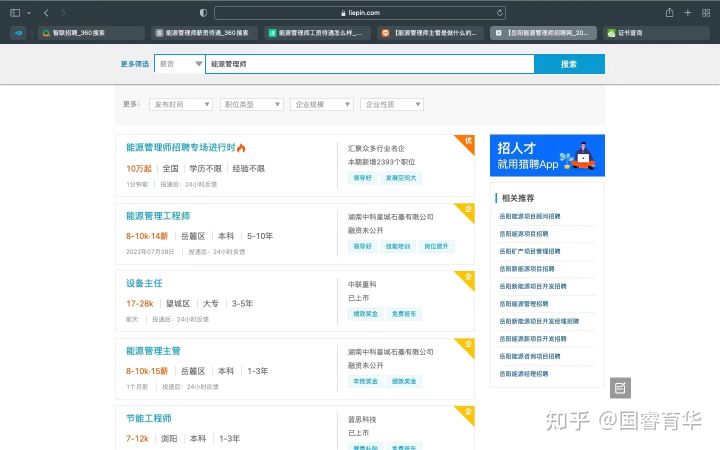
Task: Switch to 能源管理师主管是做什么的 tab
Action: (430, 33)
